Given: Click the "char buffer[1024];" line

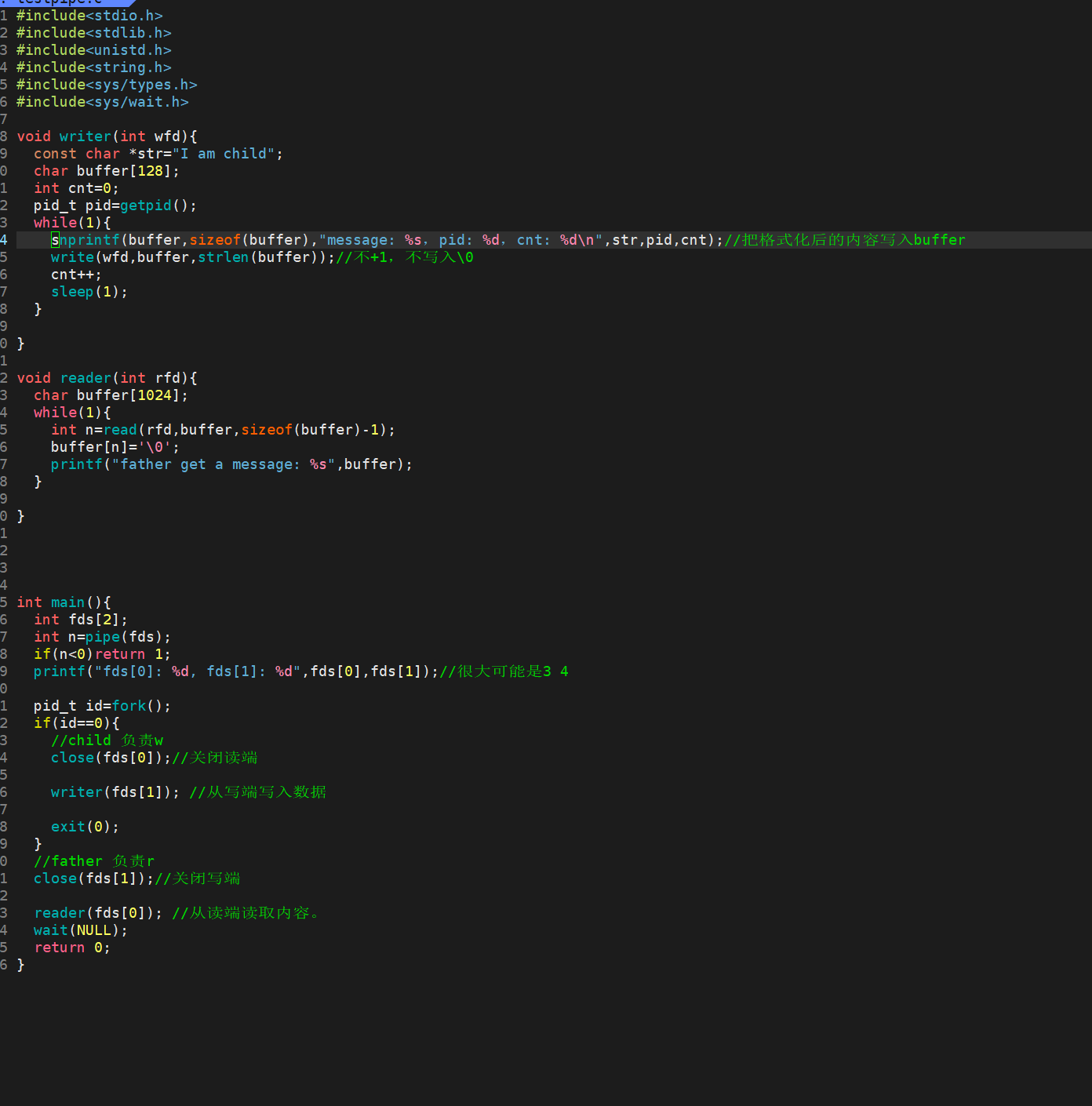Looking at the screenshot, I should click(x=111, y=395).
